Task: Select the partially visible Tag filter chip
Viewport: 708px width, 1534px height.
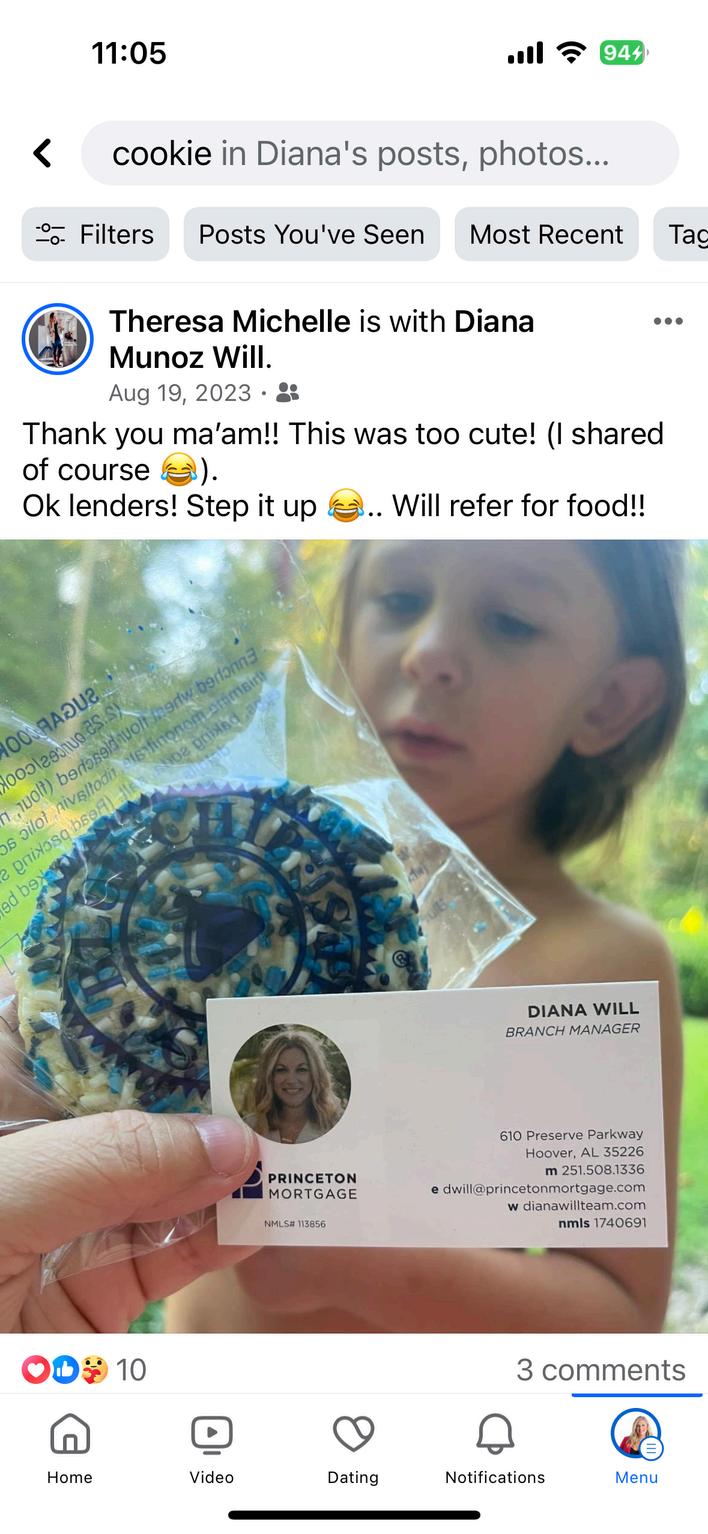Action: pyautogui.click(x=681, y=234)
